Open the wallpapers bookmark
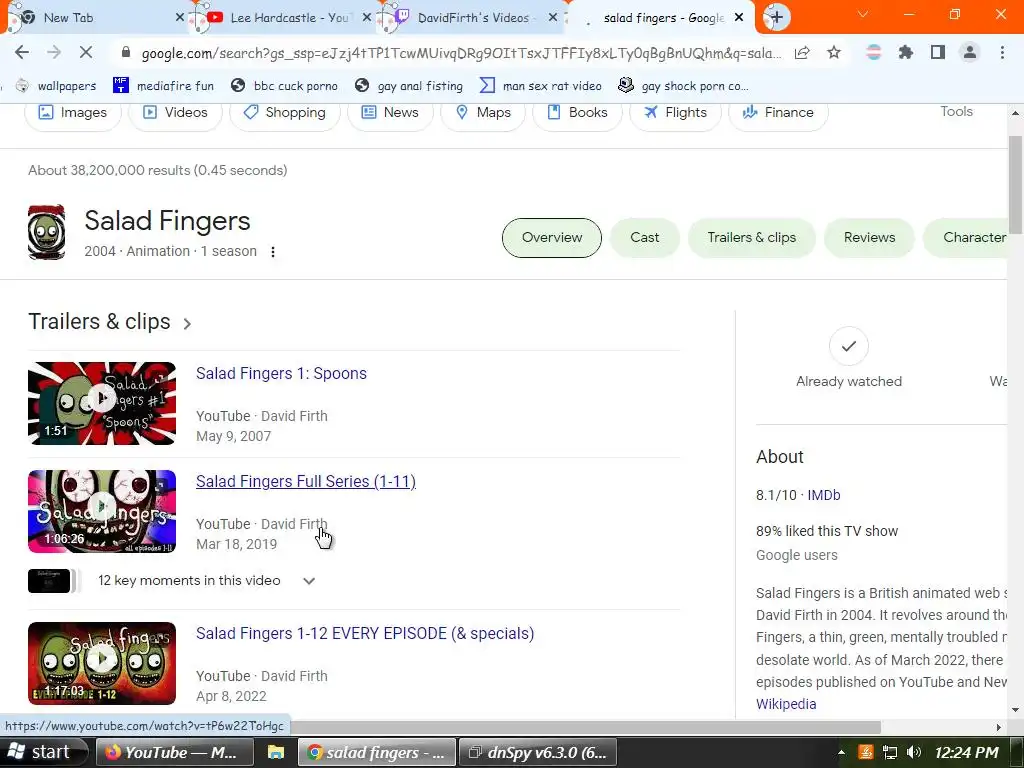This screenshot has height=768, width=1024. [56, 86]
